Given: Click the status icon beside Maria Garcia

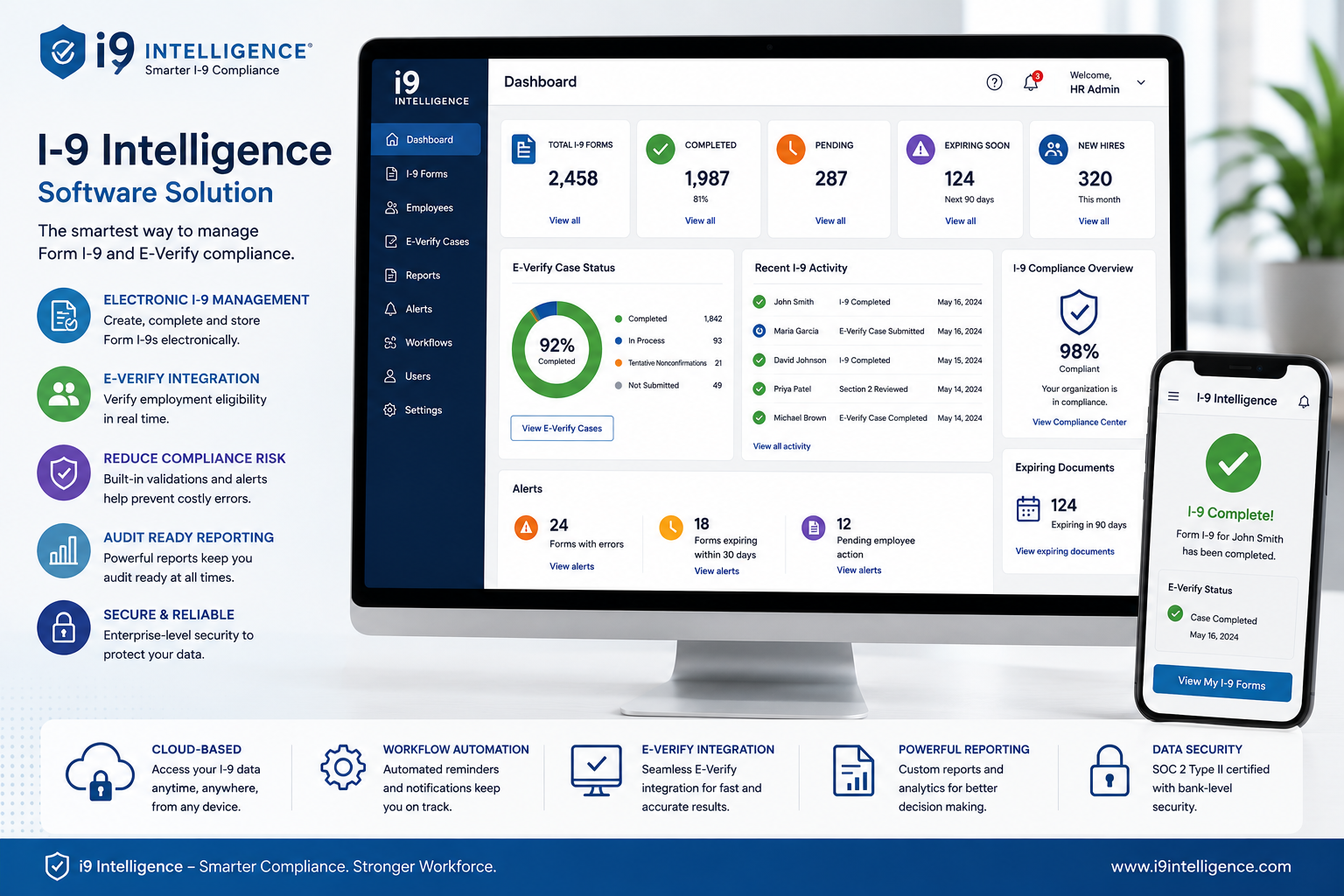Looking at the screenshot, I should point(759,331).
